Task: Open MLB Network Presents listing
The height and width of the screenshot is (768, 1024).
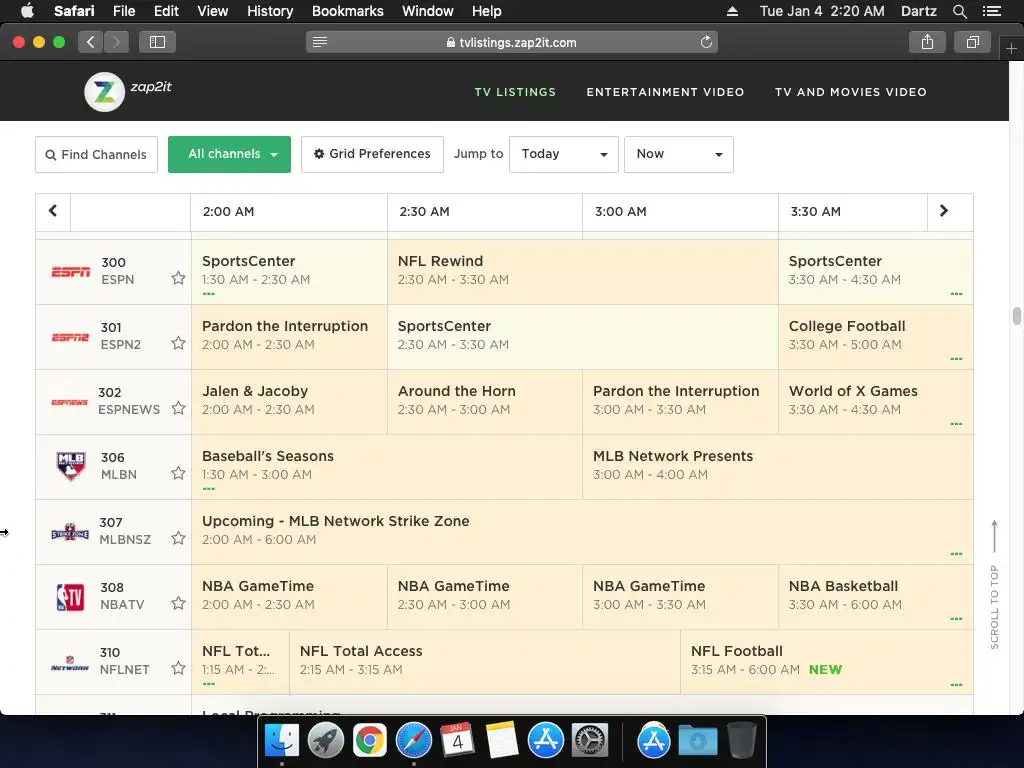Action: pyautogui.click(x=778, y=467)
